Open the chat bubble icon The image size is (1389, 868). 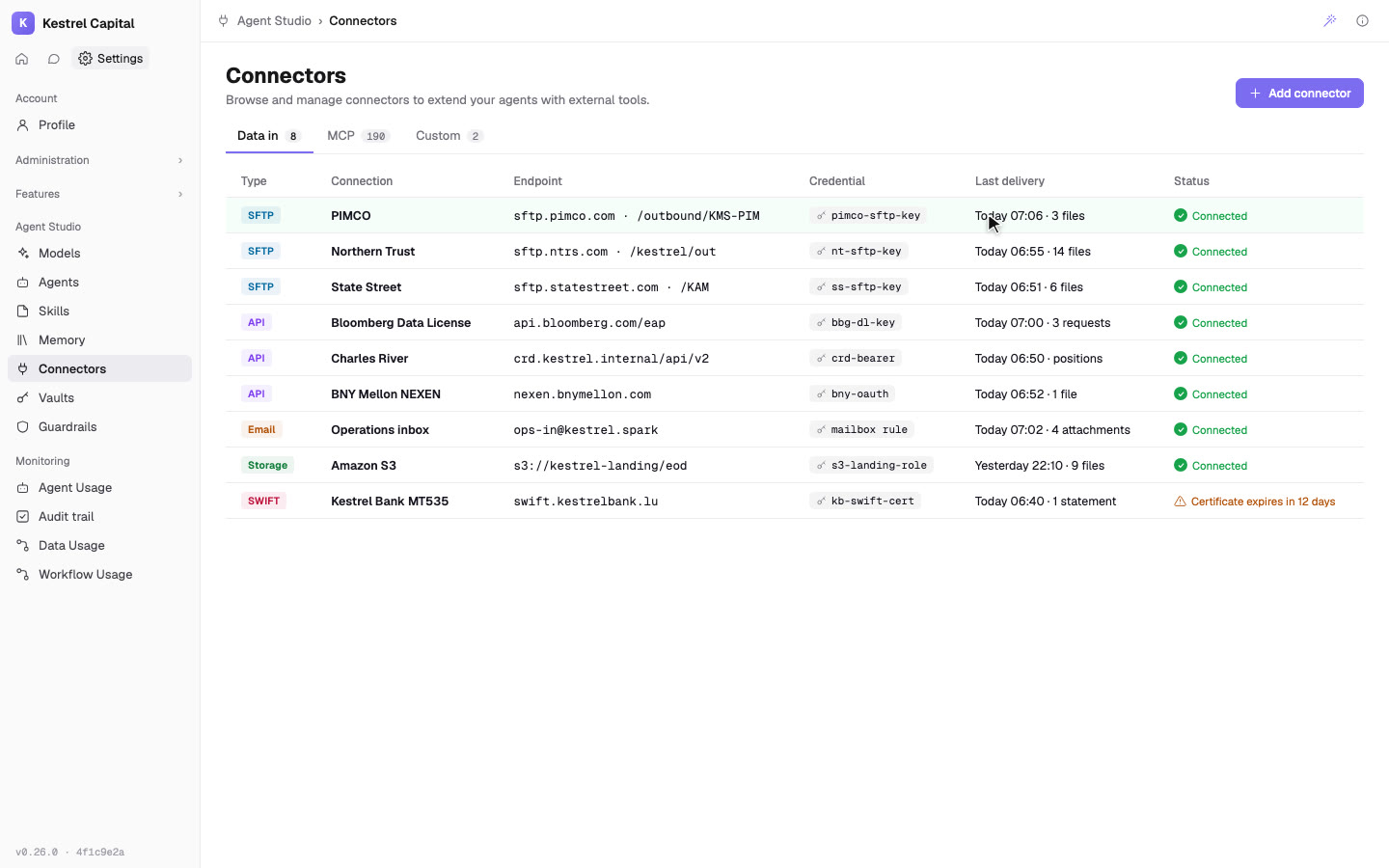point(54,59)
